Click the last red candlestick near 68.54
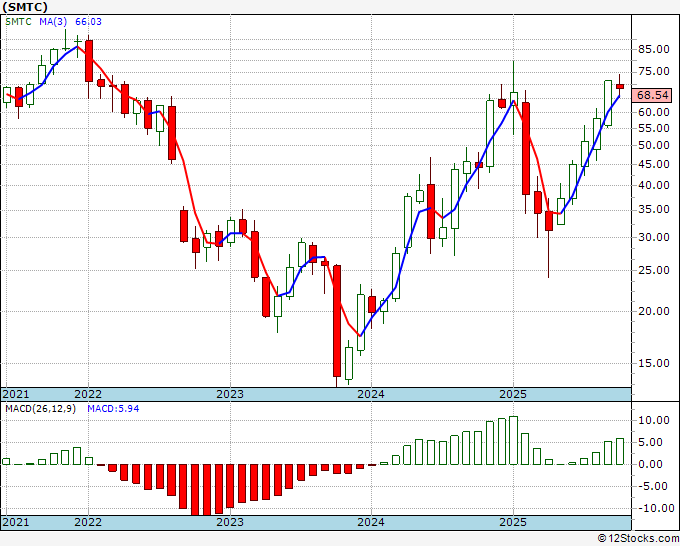680x546 pixels. 620,86
